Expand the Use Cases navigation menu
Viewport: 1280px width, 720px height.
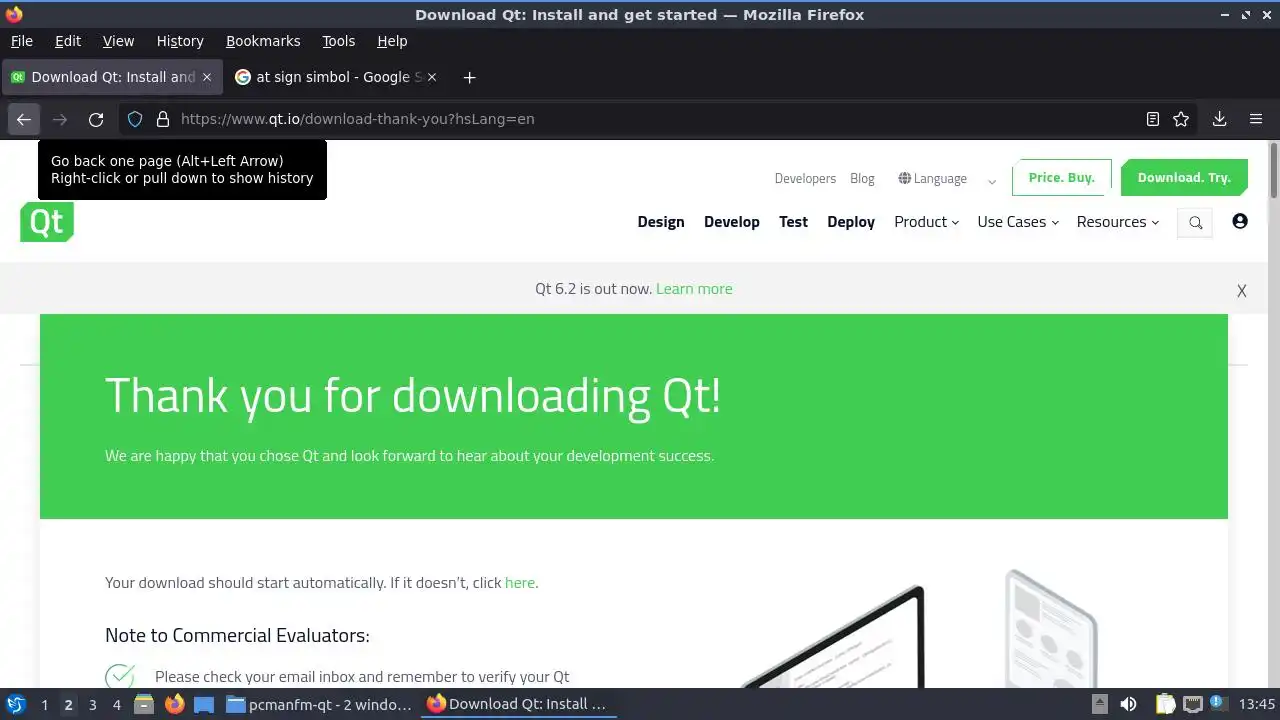point(1018,222)
